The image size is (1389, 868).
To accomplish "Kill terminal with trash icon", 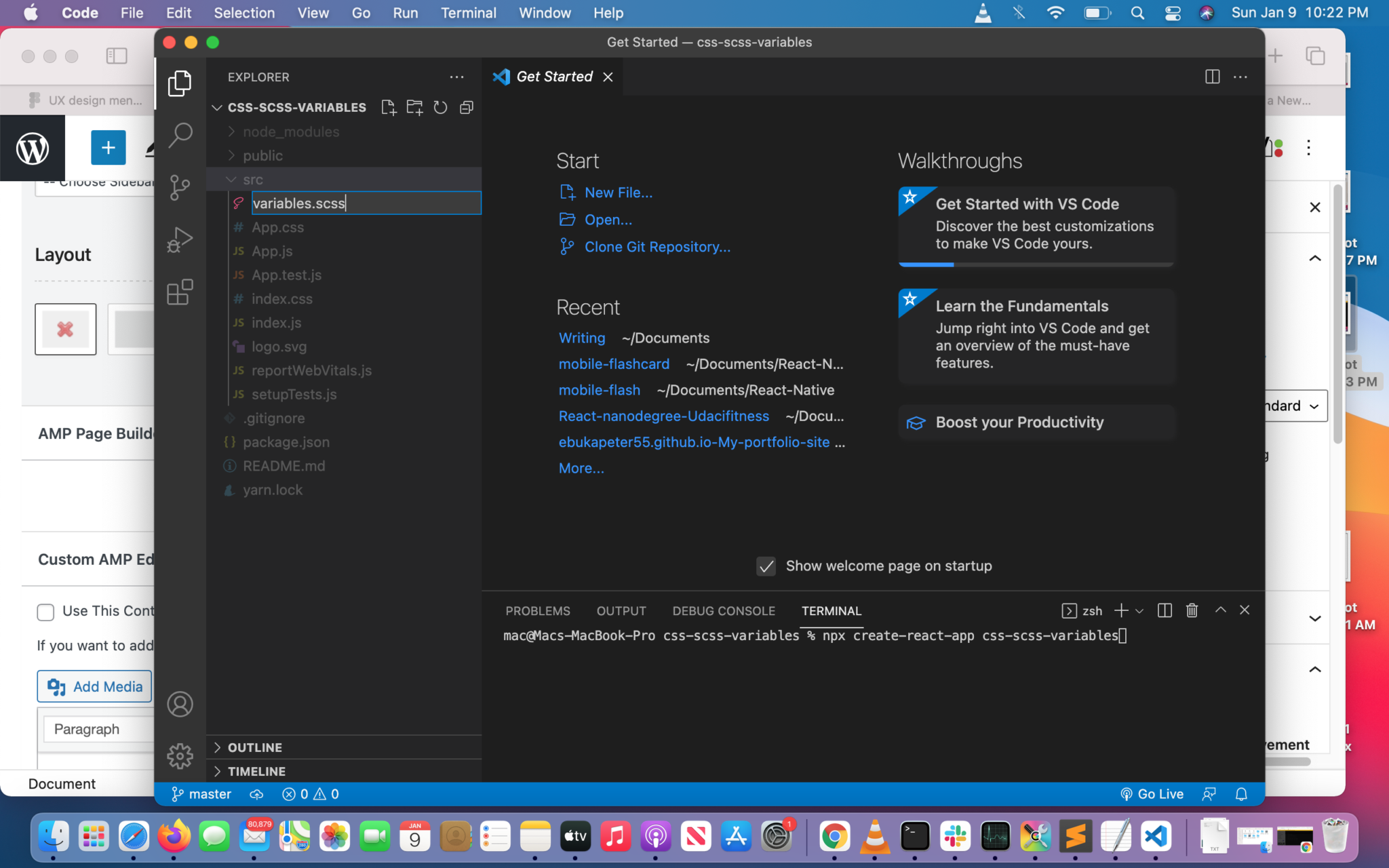I will pos(1192,610).
